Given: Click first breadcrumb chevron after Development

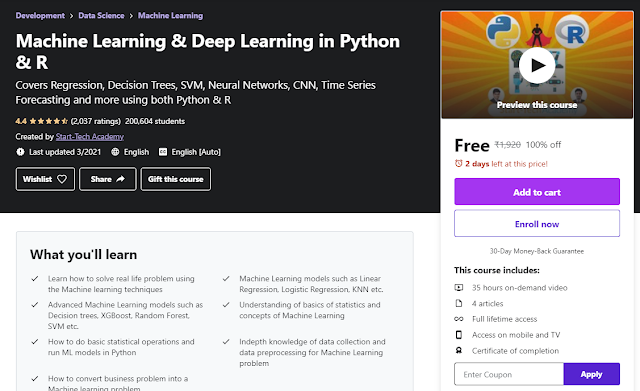Looking at the screenshot, I should point(71,16).
